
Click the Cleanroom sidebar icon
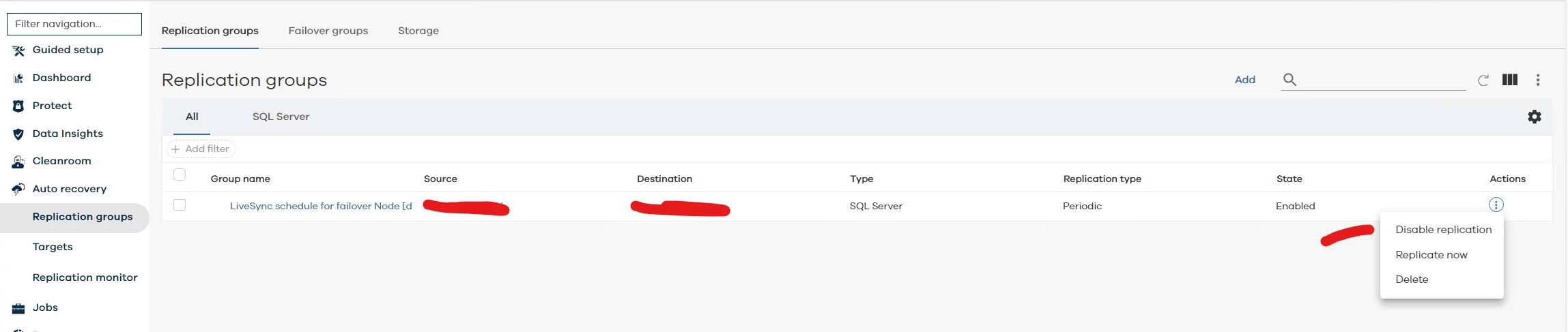click(x=18, y=162)
